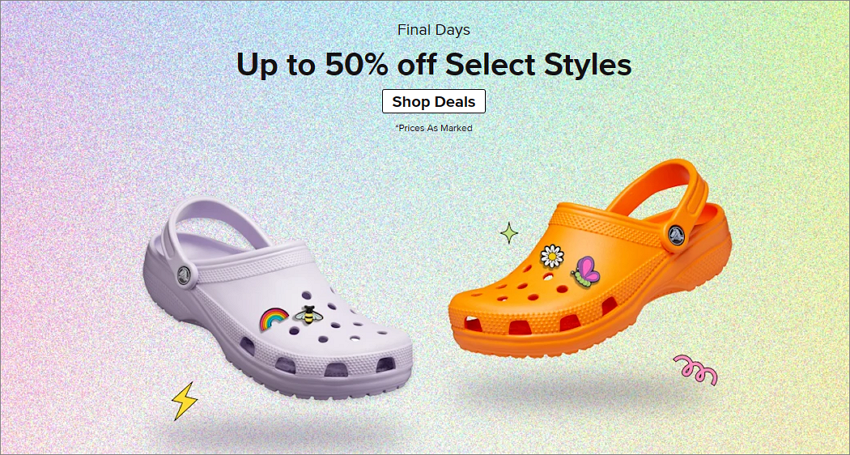The image size is (850, 455).
Task: Select the bee charm on lavender clog
Action: [x=306, y=315]
